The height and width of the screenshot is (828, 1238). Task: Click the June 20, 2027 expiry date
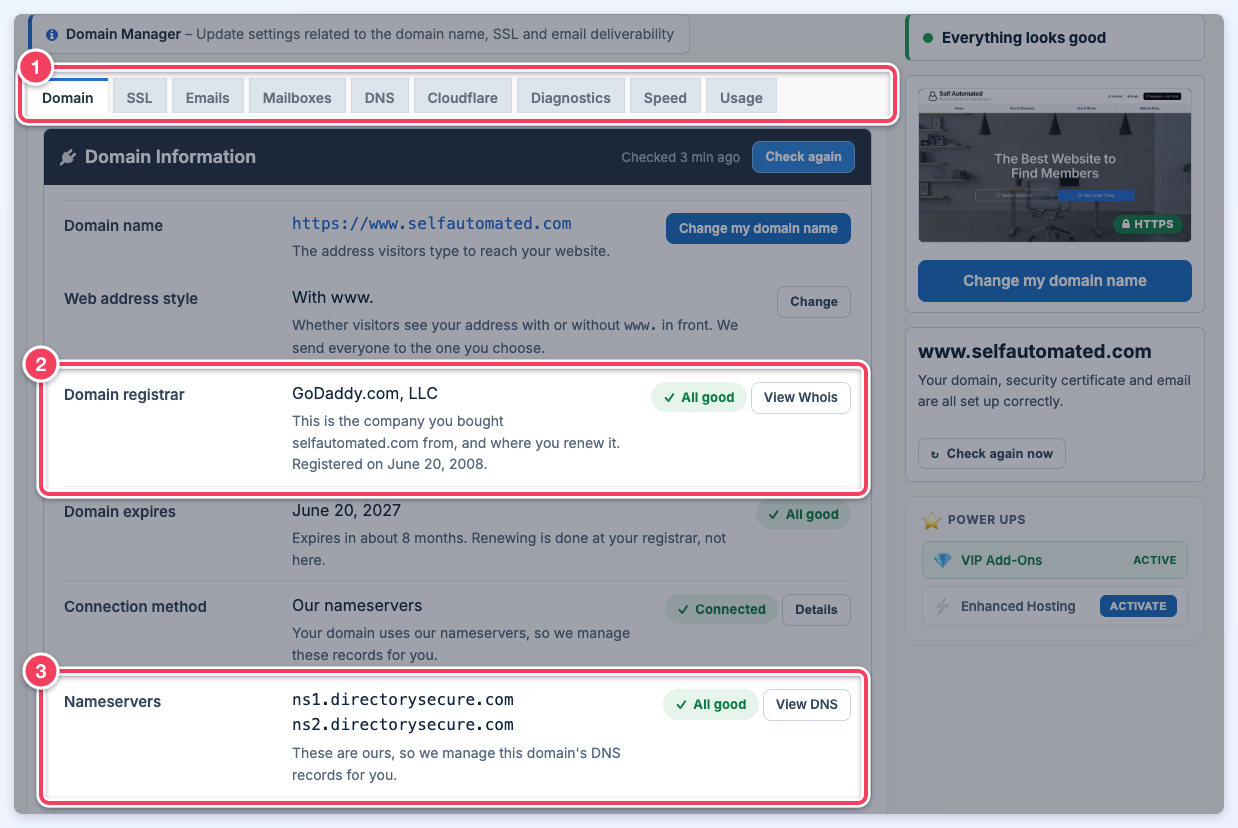[347, 510]
